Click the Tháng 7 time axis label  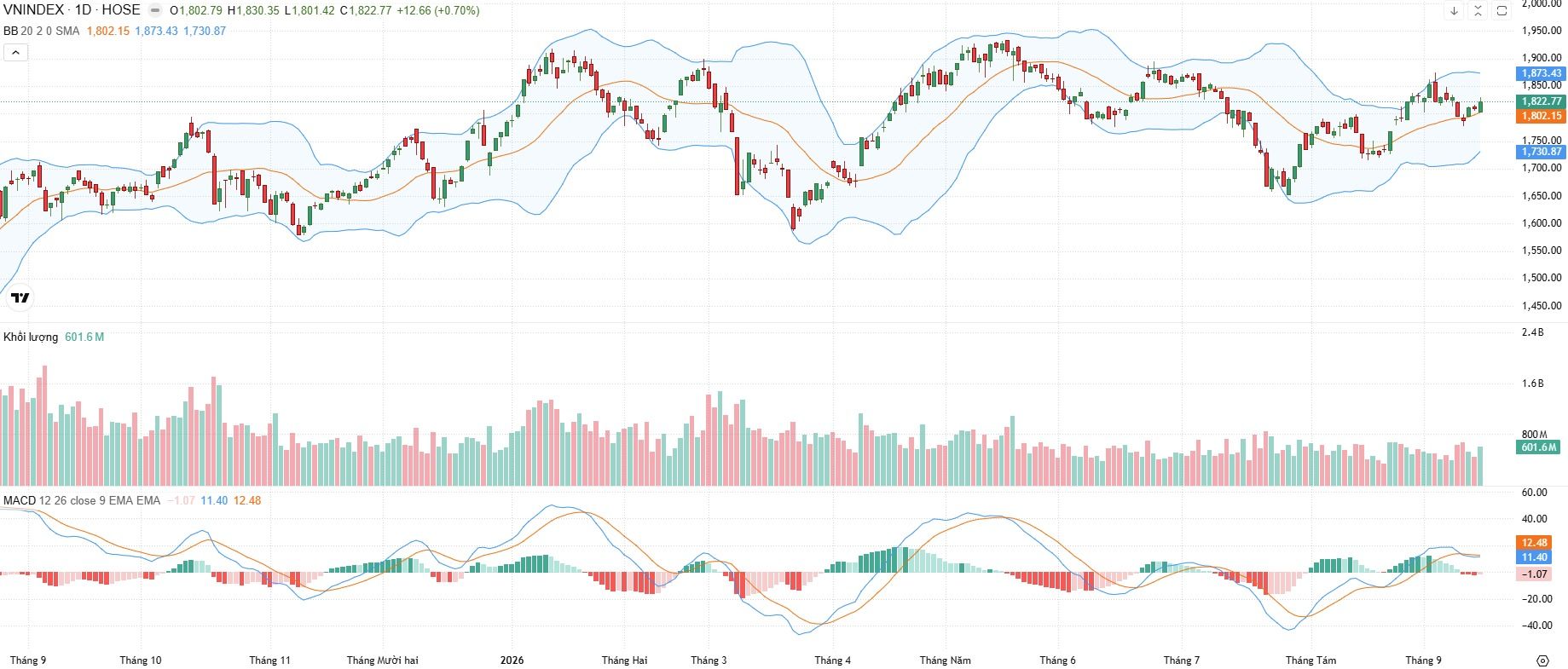1182,660
